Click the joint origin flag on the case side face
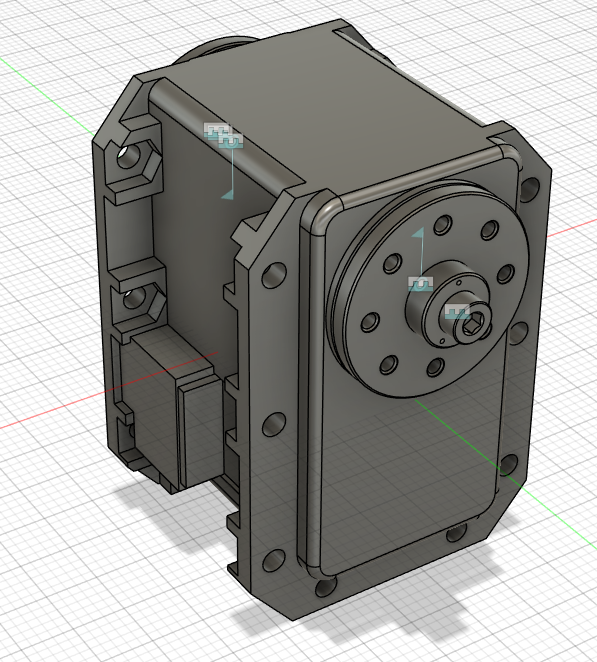The width and height of the screenshot is (597, 662). click(228, 194)
